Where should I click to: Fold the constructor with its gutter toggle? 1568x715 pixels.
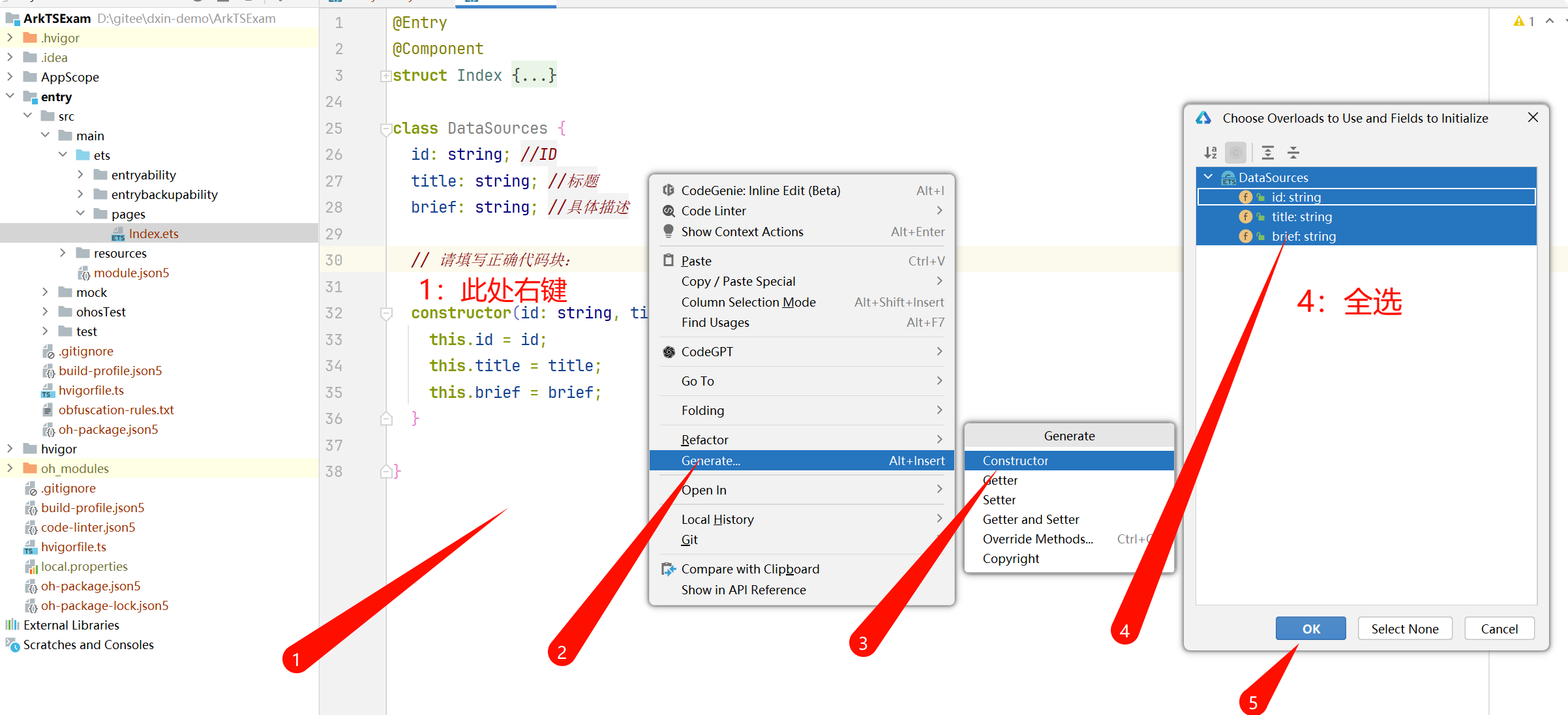pos(386,313)
